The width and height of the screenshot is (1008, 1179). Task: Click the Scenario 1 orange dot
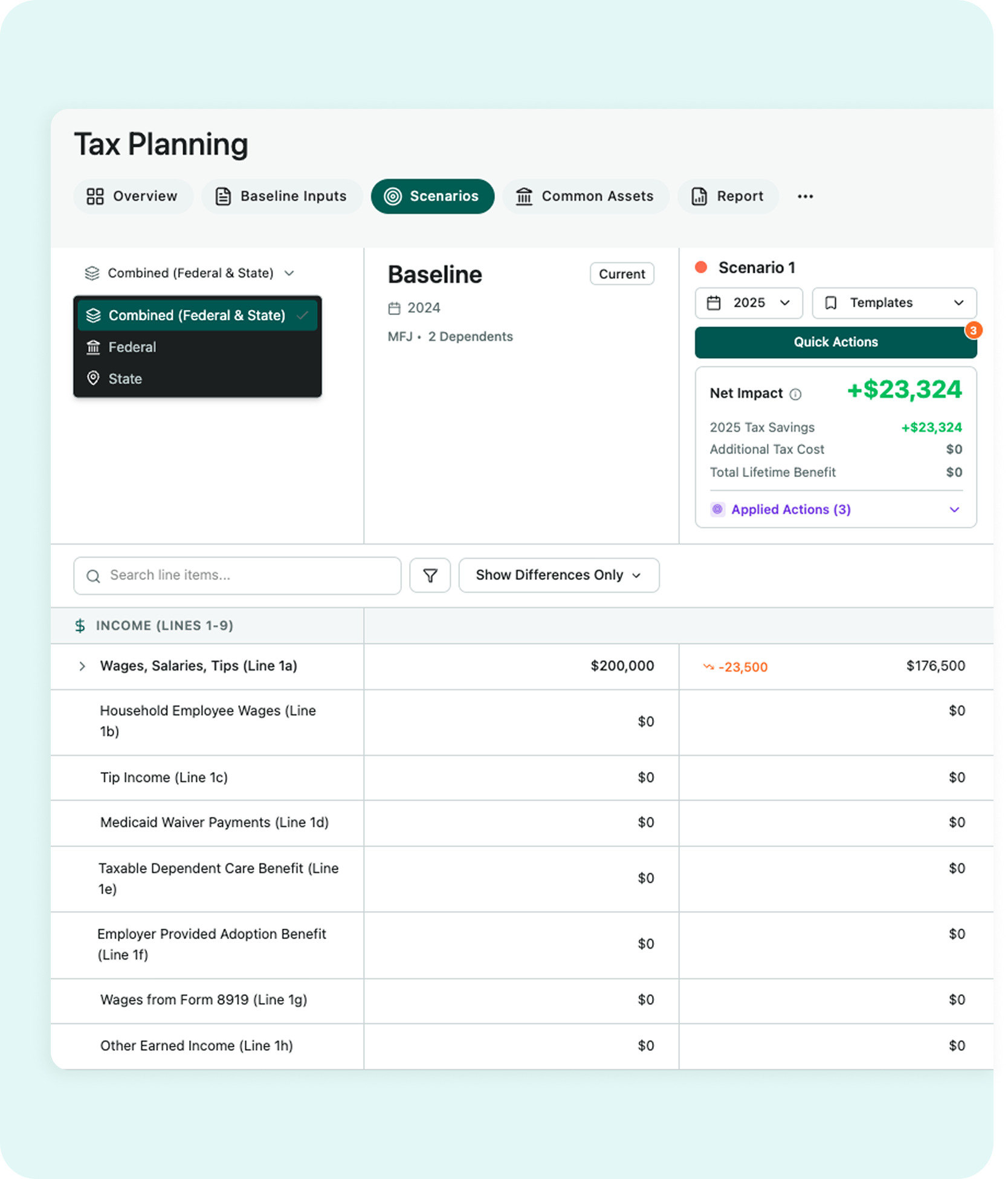(x=701, y=267)
